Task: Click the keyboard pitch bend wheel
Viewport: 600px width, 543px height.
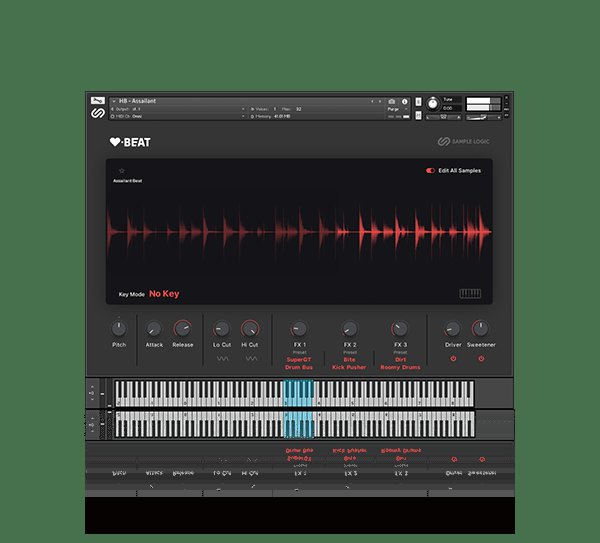Action: 102,393
